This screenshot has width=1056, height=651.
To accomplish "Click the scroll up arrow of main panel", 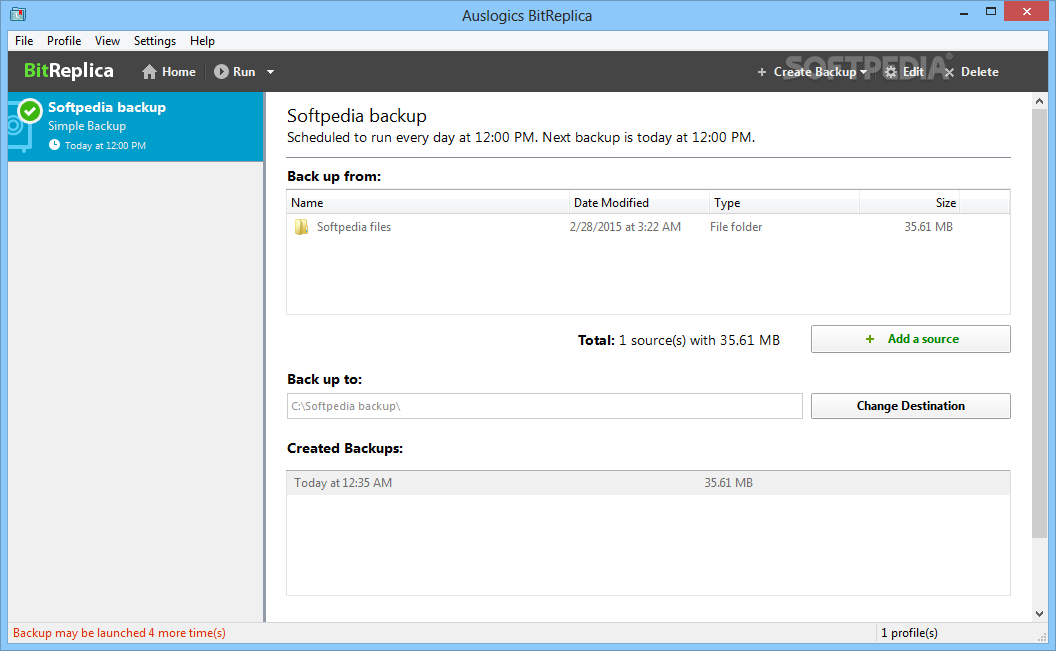I will coord(1039,102).
